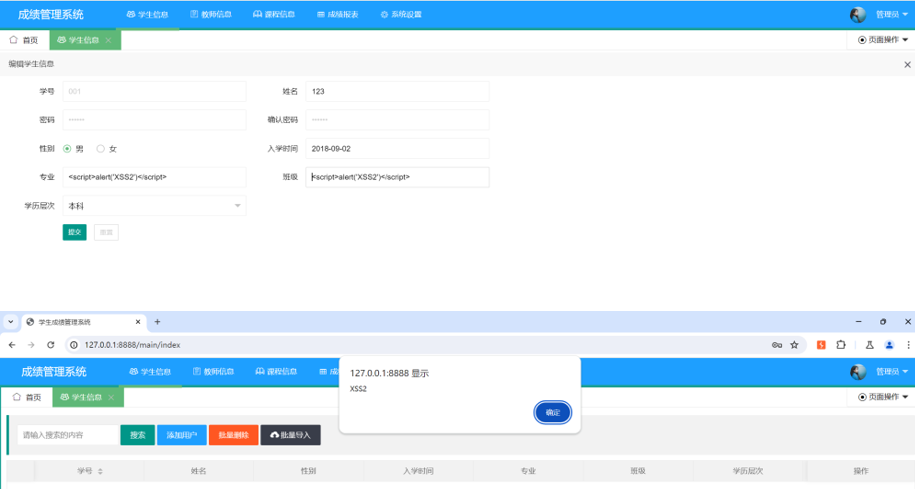This screenshot has height=489, width=915.
Task: Select the 男 gender radio button
Action: pos(68,149)
